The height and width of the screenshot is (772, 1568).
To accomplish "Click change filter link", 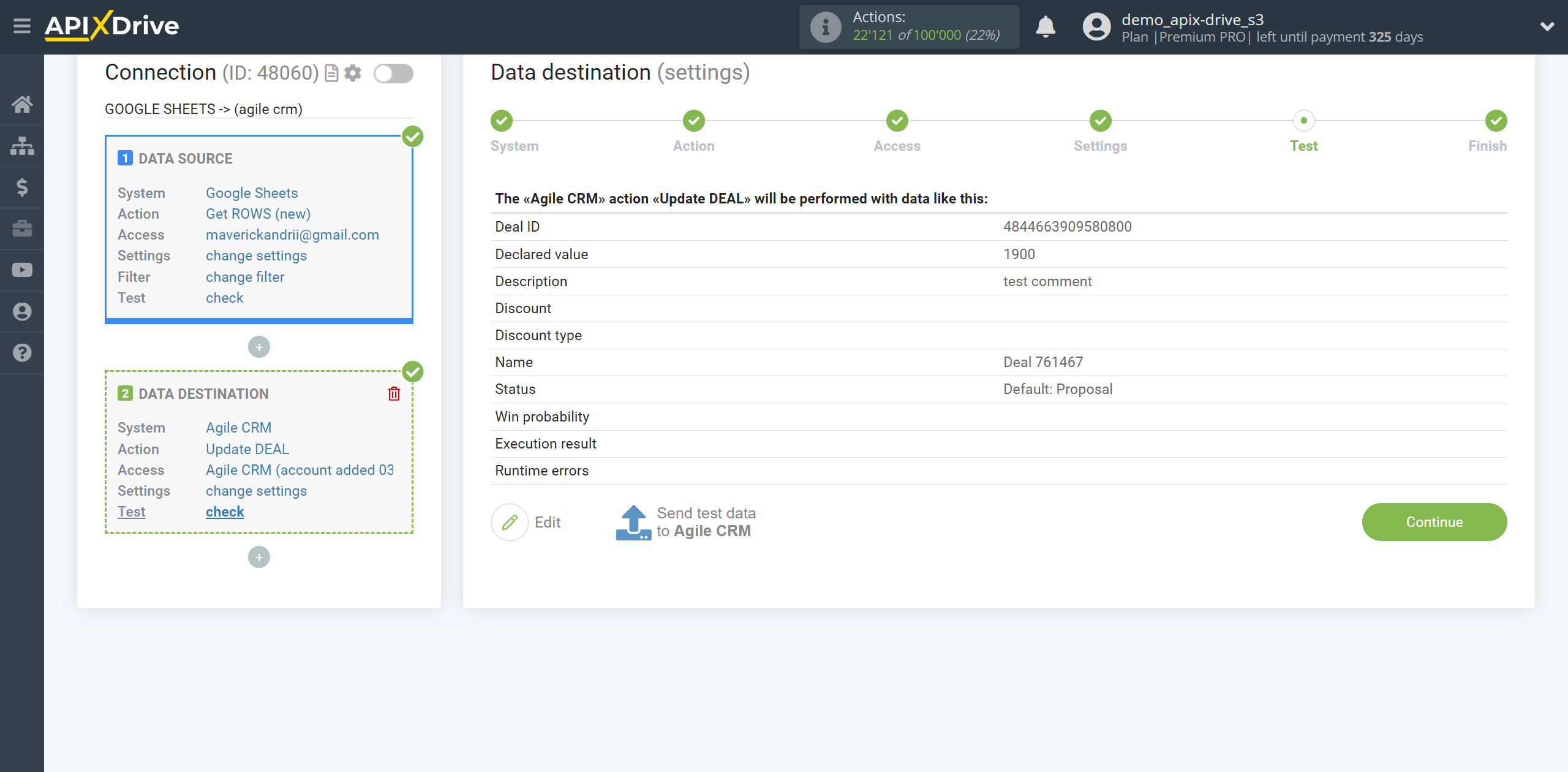I will 245,277.
